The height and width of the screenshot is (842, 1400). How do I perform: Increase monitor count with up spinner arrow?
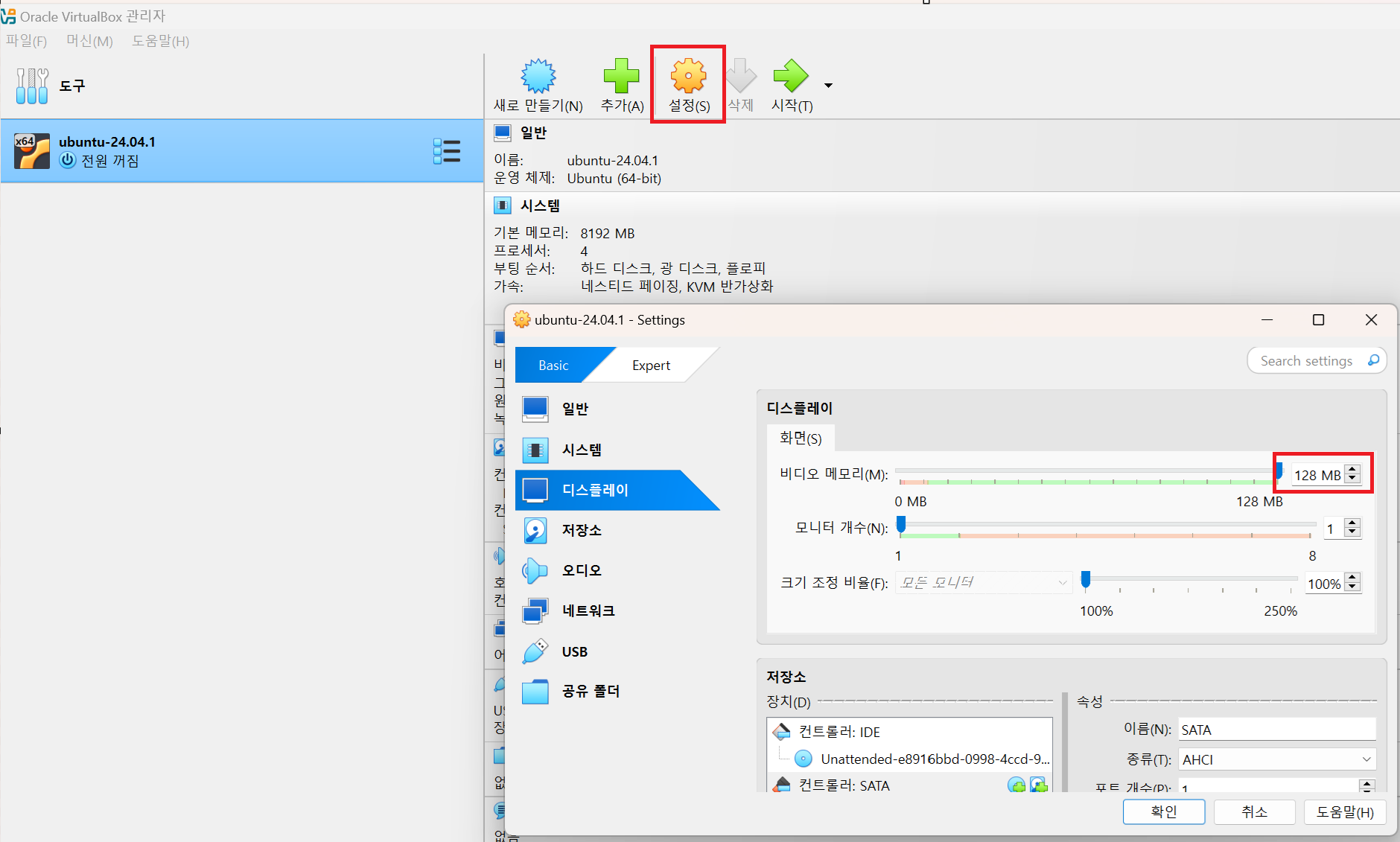(1353, 523)
